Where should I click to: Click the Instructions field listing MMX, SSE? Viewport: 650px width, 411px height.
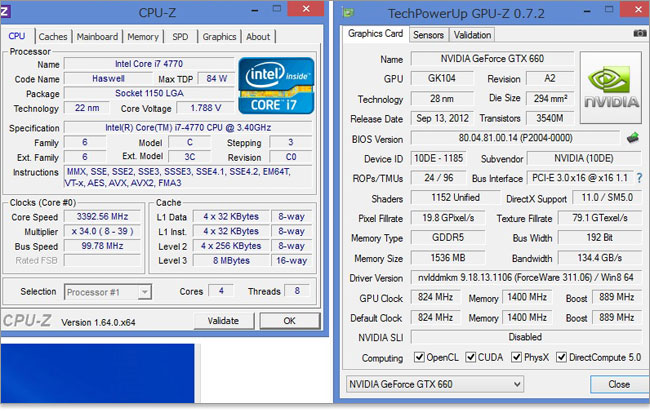click(x=188, y=177)
